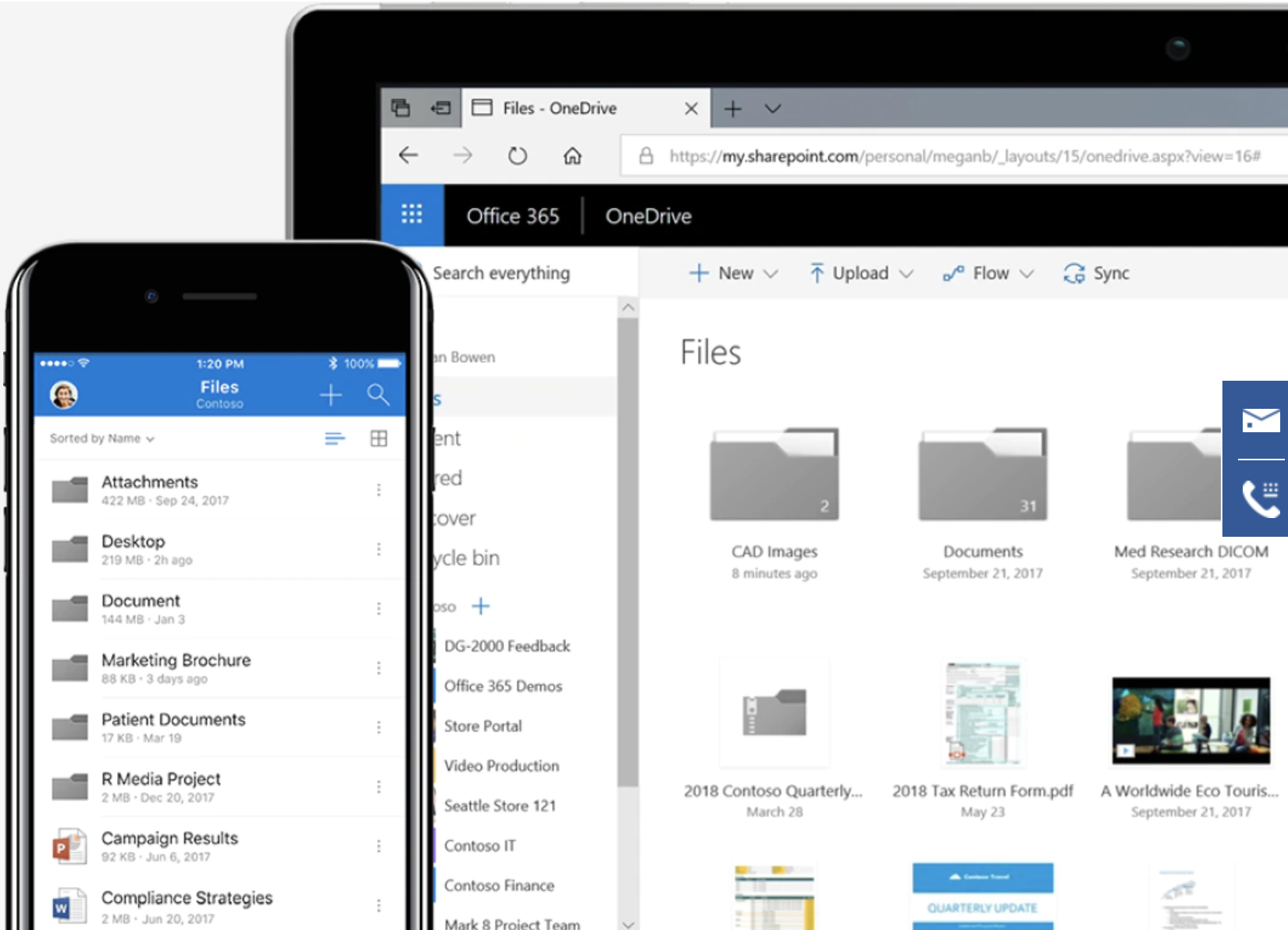
Task: Open the Office 365 link in header
Action: tap(513, 216)
